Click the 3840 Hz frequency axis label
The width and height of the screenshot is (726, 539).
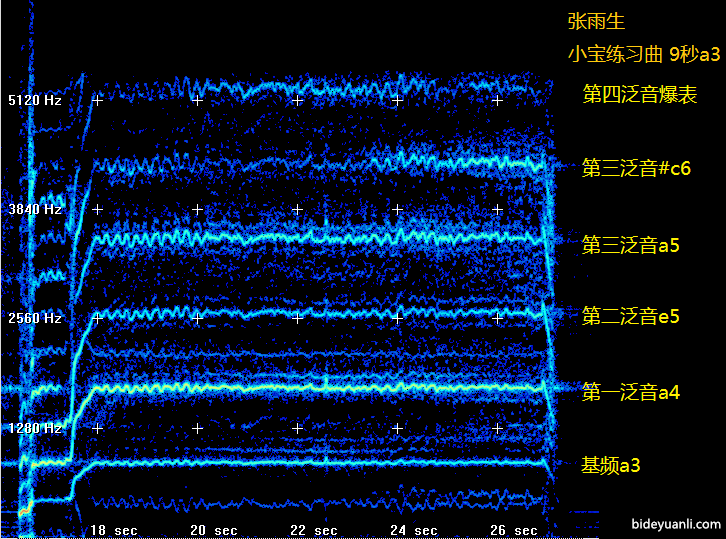(x=35, y=209)
